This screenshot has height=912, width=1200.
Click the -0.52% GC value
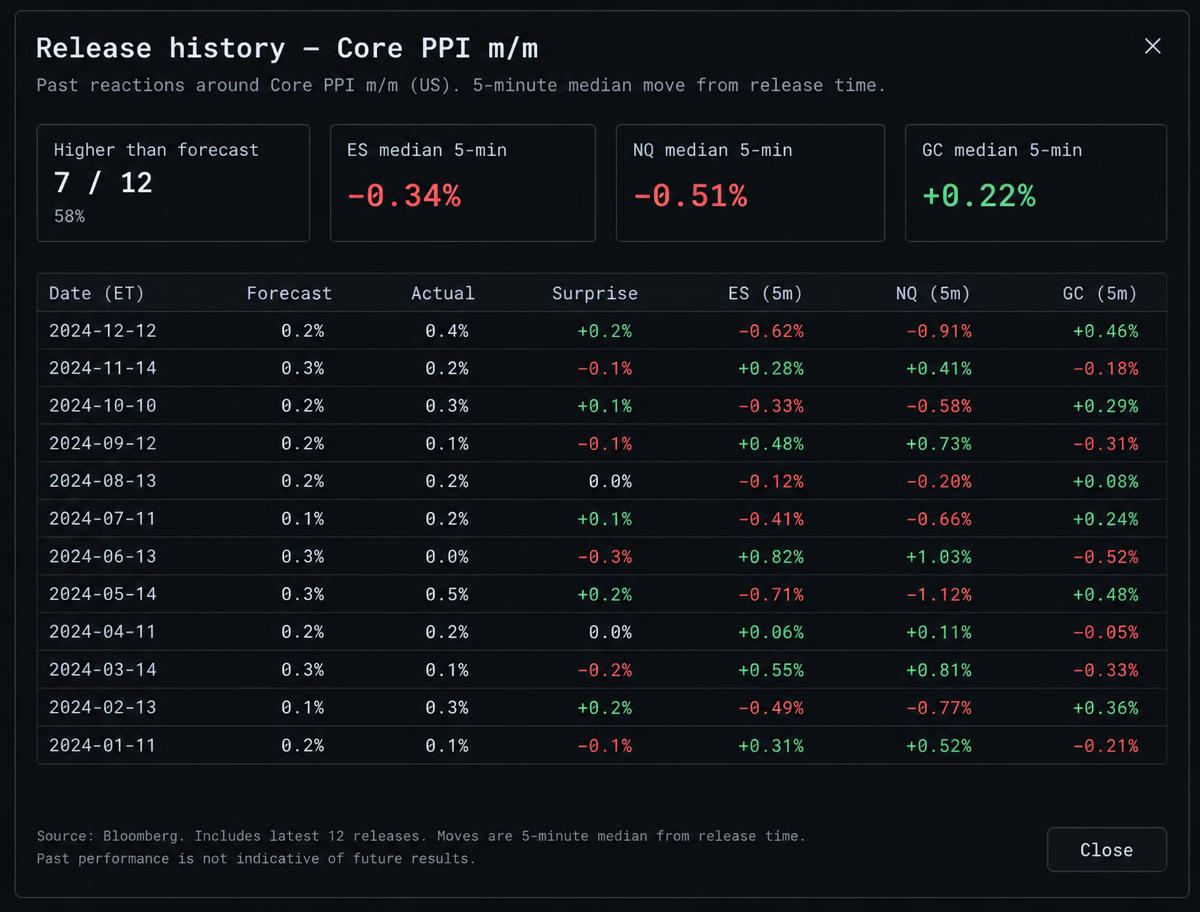[1105, 557]
